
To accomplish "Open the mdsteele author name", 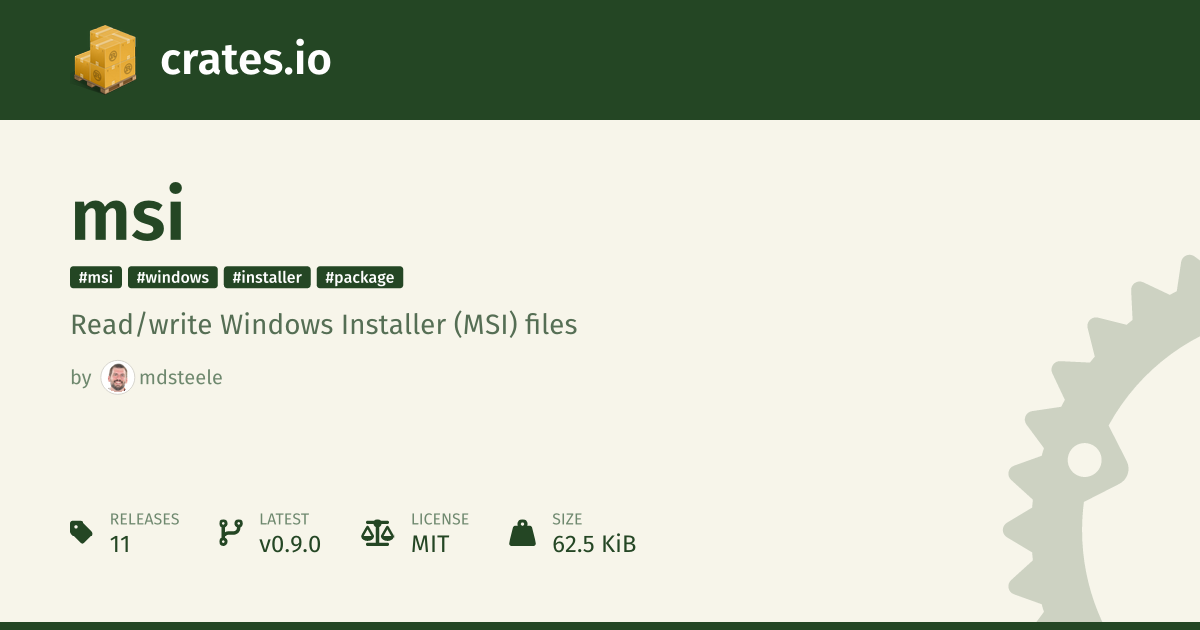I will [x=181, y=378].
